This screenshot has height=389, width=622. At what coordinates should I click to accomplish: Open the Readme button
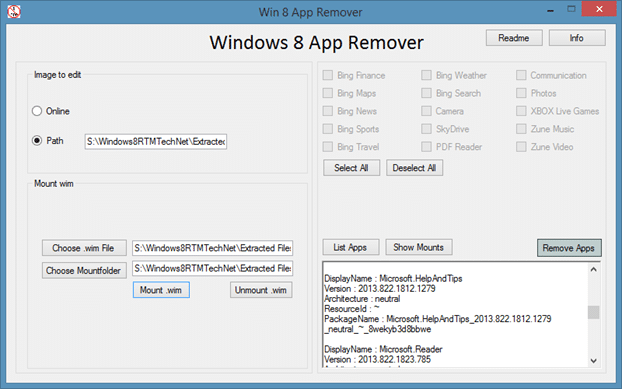(514, 38)
